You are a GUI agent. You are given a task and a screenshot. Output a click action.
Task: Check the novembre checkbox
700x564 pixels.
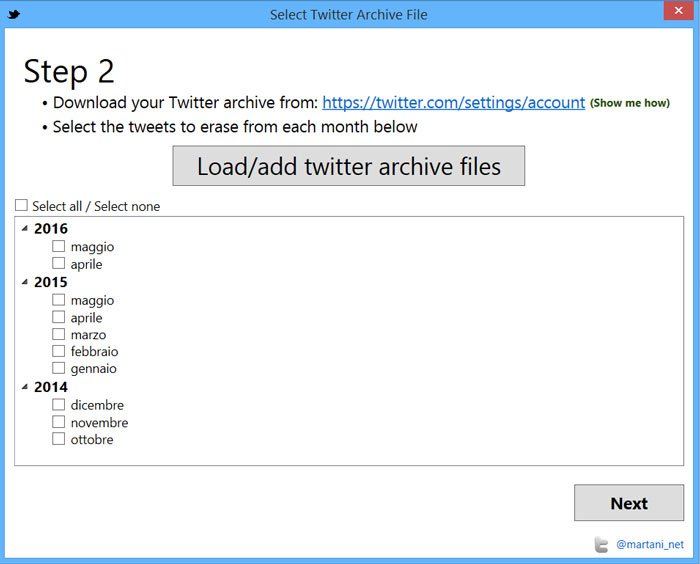tap(58, 422)
